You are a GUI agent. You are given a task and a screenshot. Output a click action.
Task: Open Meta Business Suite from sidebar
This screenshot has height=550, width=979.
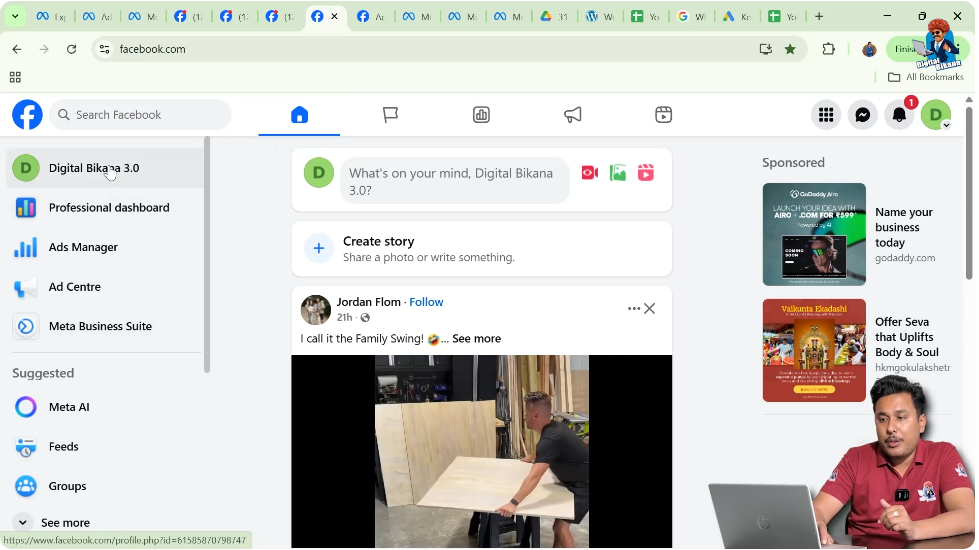105,327
